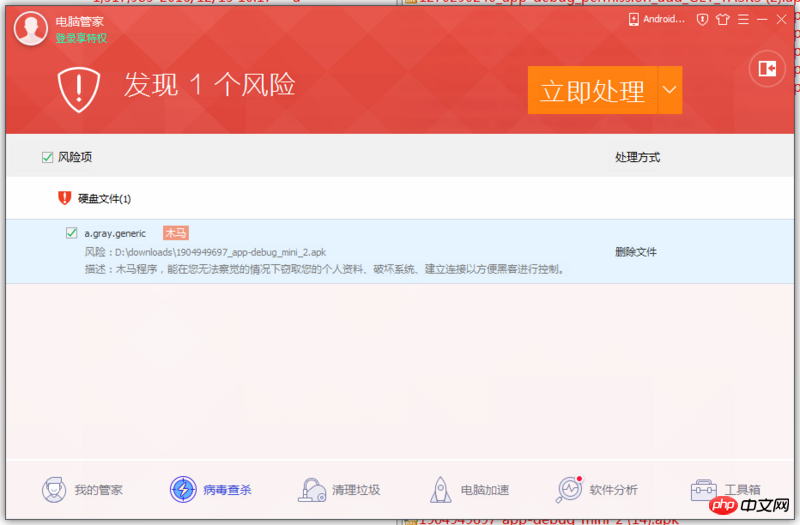Open the hamburger main menu
Viewport: 800px width, 525px height.
tap(743, 19)
